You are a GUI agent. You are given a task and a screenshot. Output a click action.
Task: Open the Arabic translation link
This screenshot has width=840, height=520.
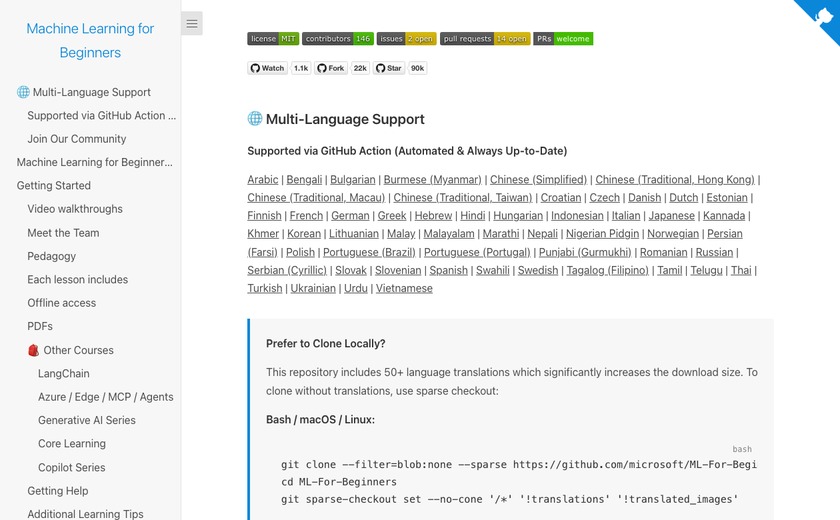point(262,180)
